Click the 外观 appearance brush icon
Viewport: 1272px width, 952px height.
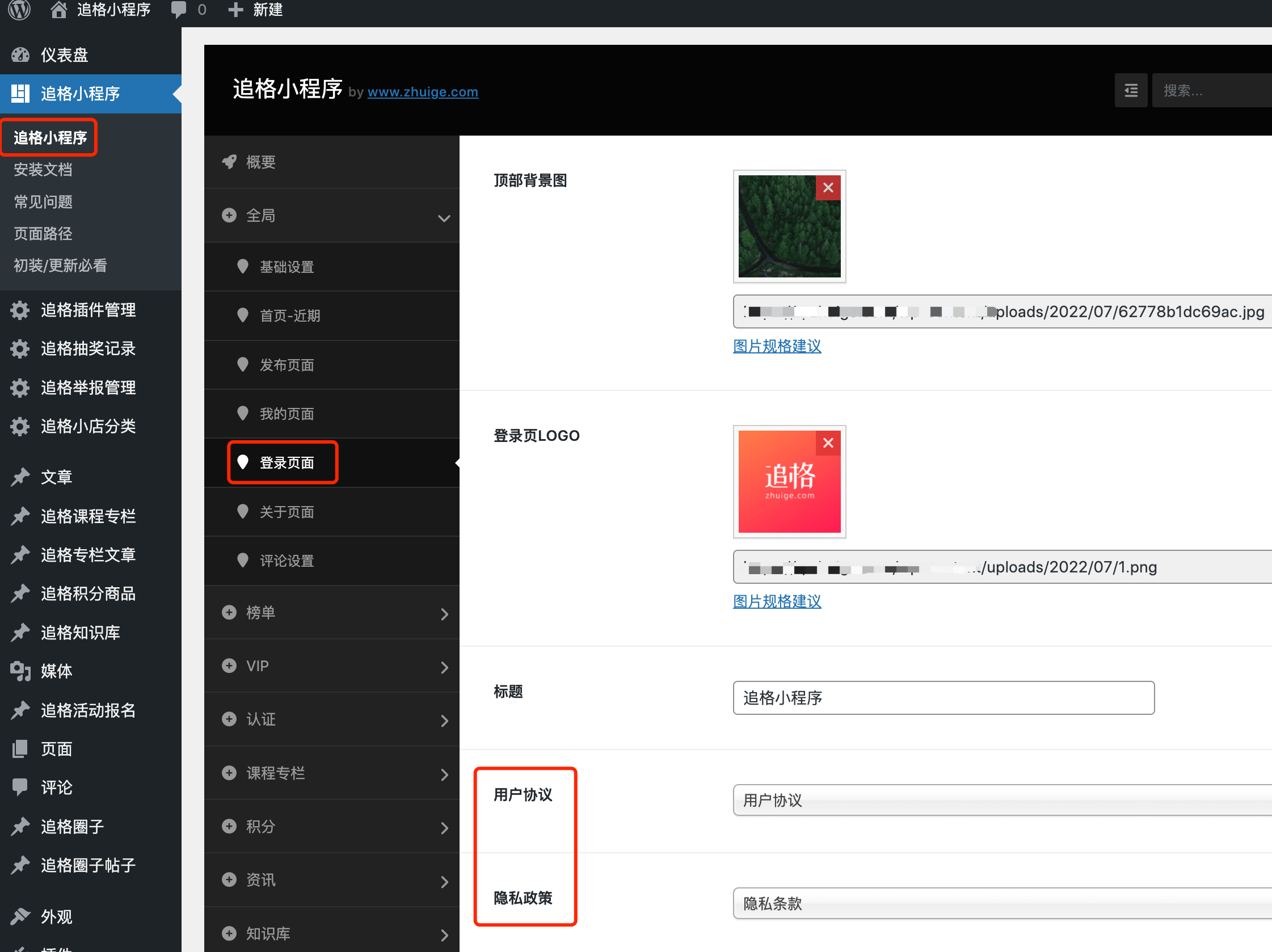[20, 916]
